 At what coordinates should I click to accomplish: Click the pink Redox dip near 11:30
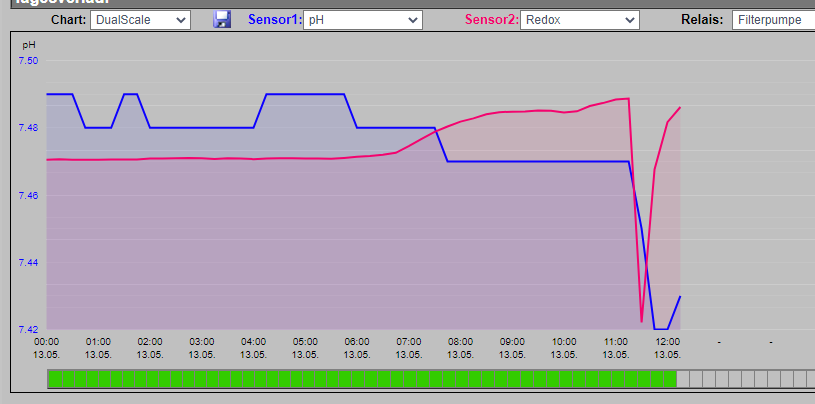click(642, 321)
